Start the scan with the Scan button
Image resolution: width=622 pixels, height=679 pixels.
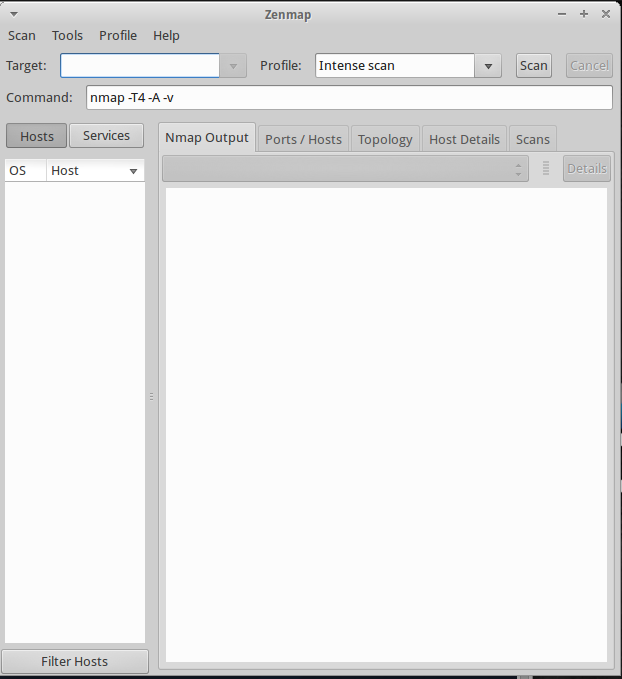tap(534, 65)
